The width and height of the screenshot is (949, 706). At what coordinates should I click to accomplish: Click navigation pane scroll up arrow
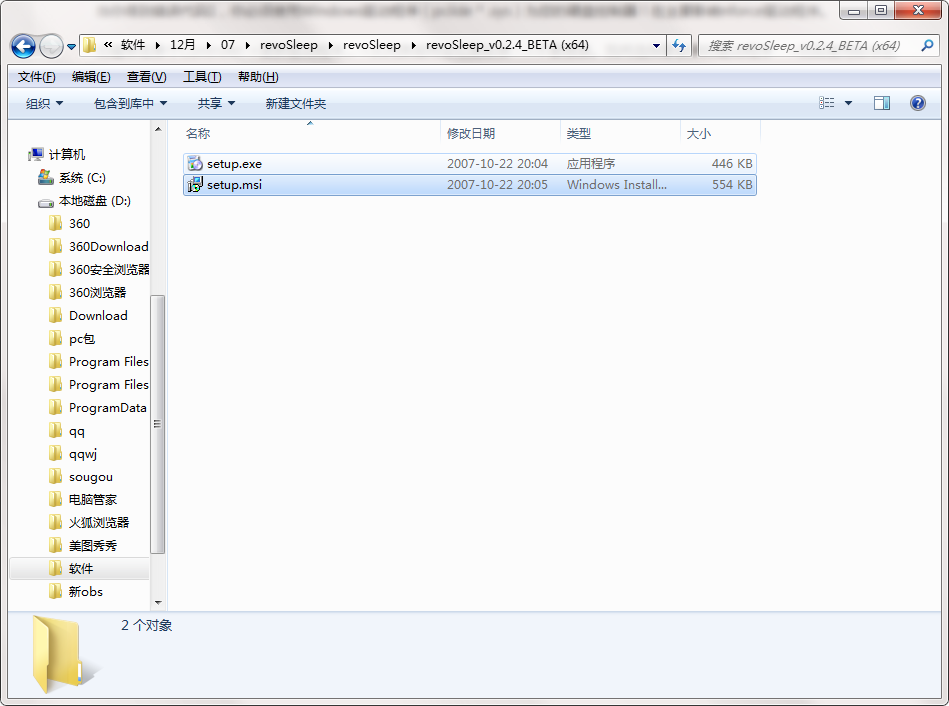tap(158, 129)
